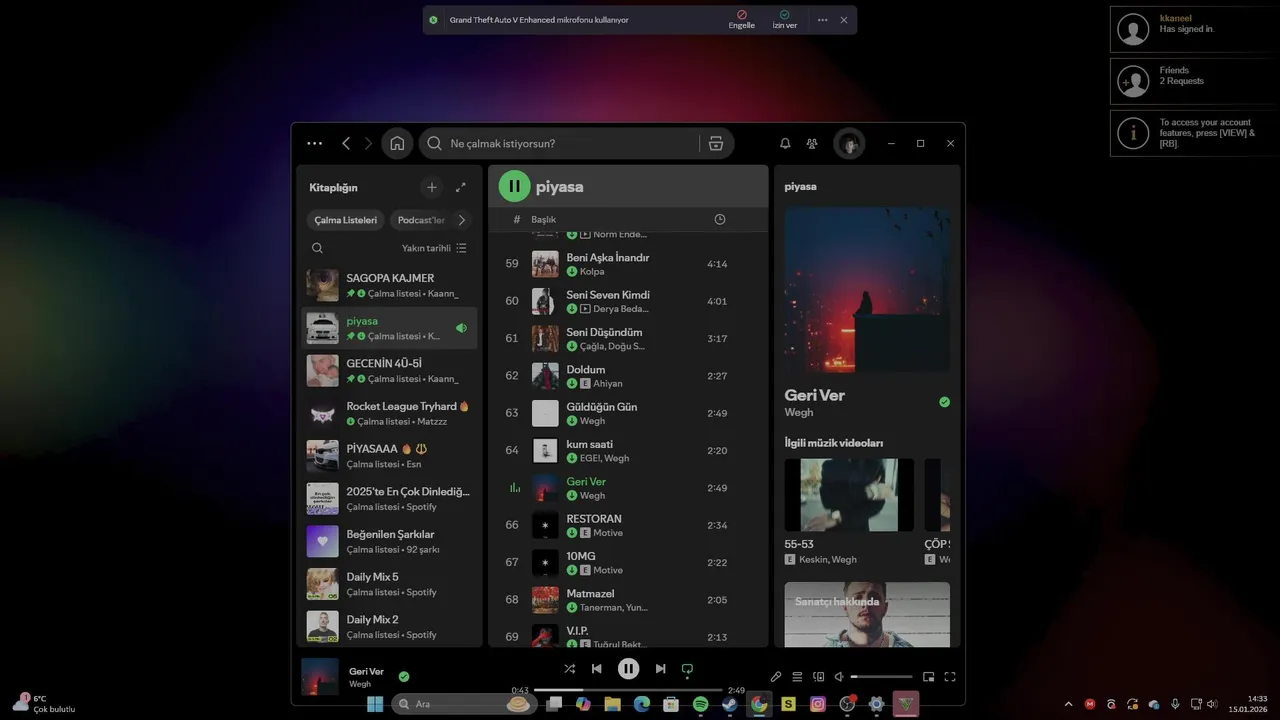This screenshot has height=720, width=1280.
Task: Open Wegh artist link under Geri Ver title
Action: click(799, 412)
